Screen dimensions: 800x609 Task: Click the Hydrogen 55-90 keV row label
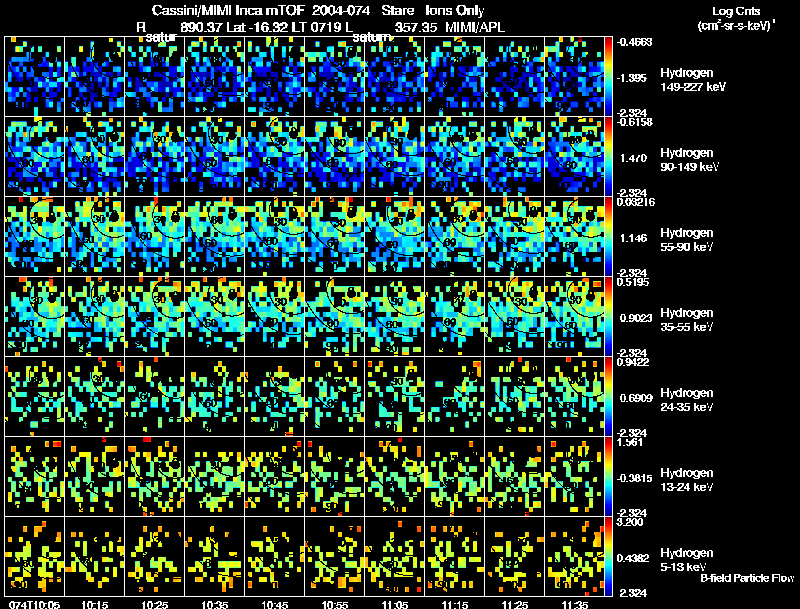(x=687, y=240)
